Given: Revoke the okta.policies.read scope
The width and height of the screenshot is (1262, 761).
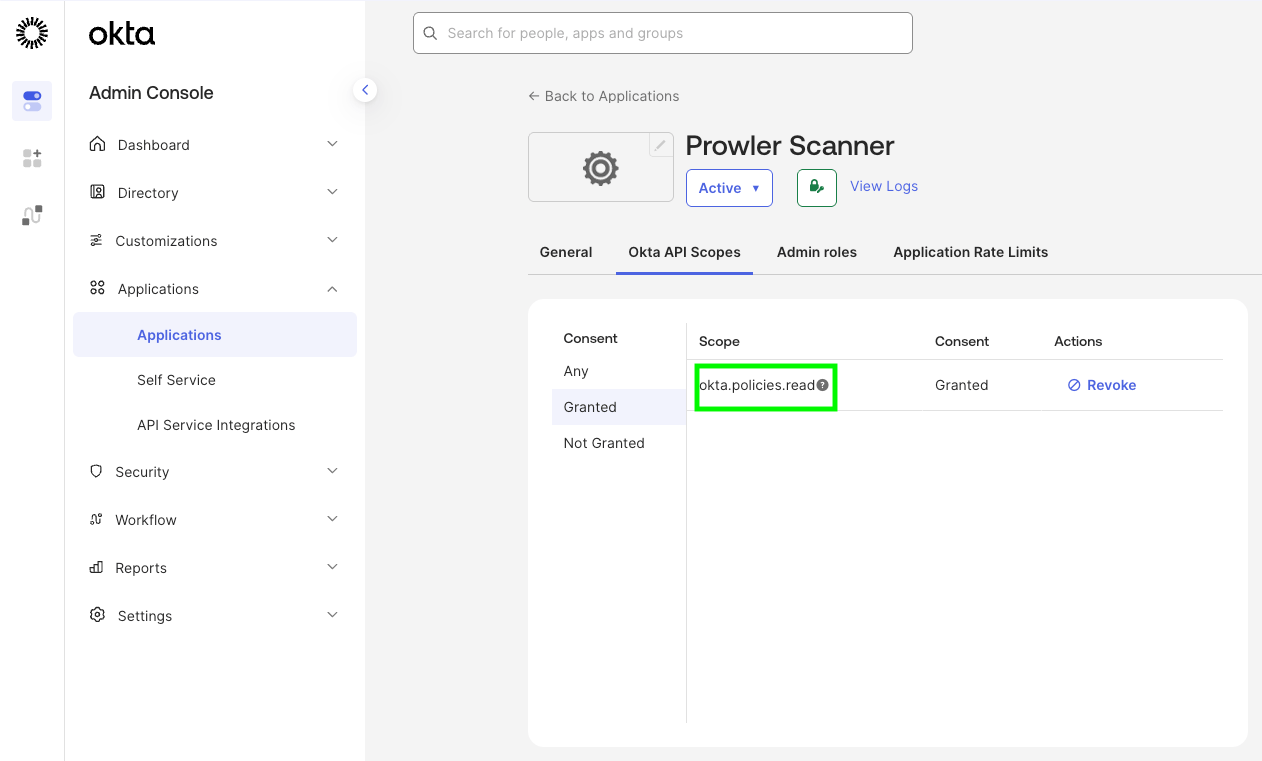Looking at the screenshot, I should click(1102, 385).
